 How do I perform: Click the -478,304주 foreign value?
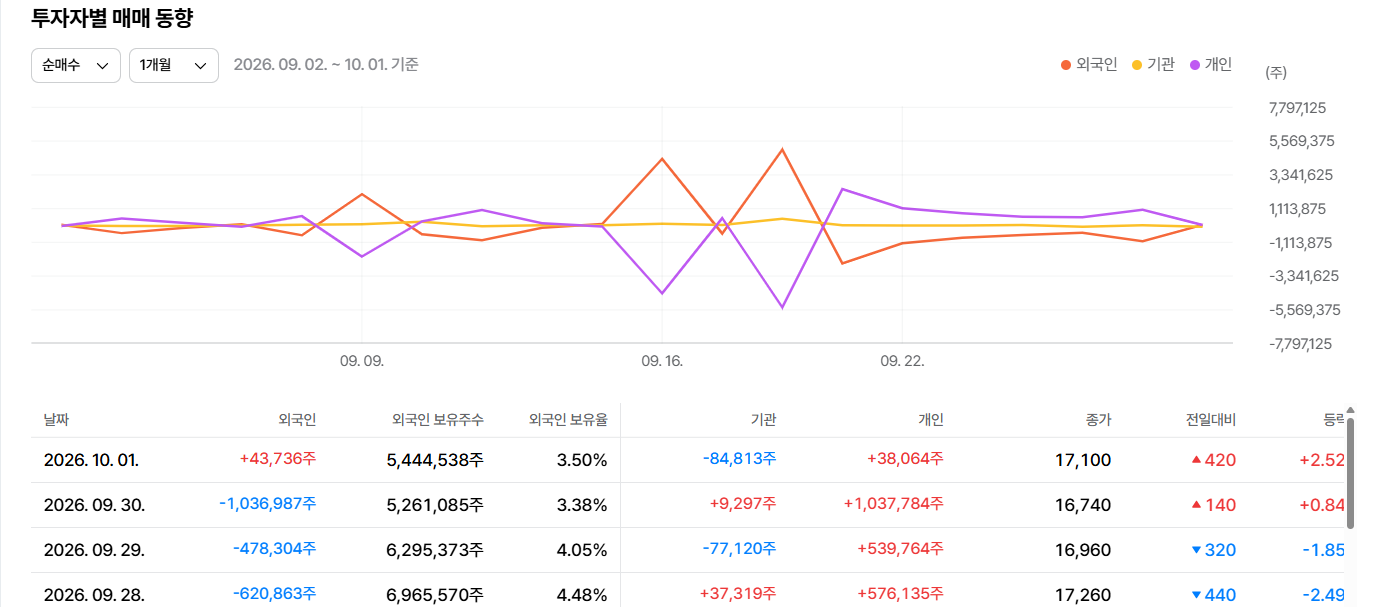pos(275,548)
